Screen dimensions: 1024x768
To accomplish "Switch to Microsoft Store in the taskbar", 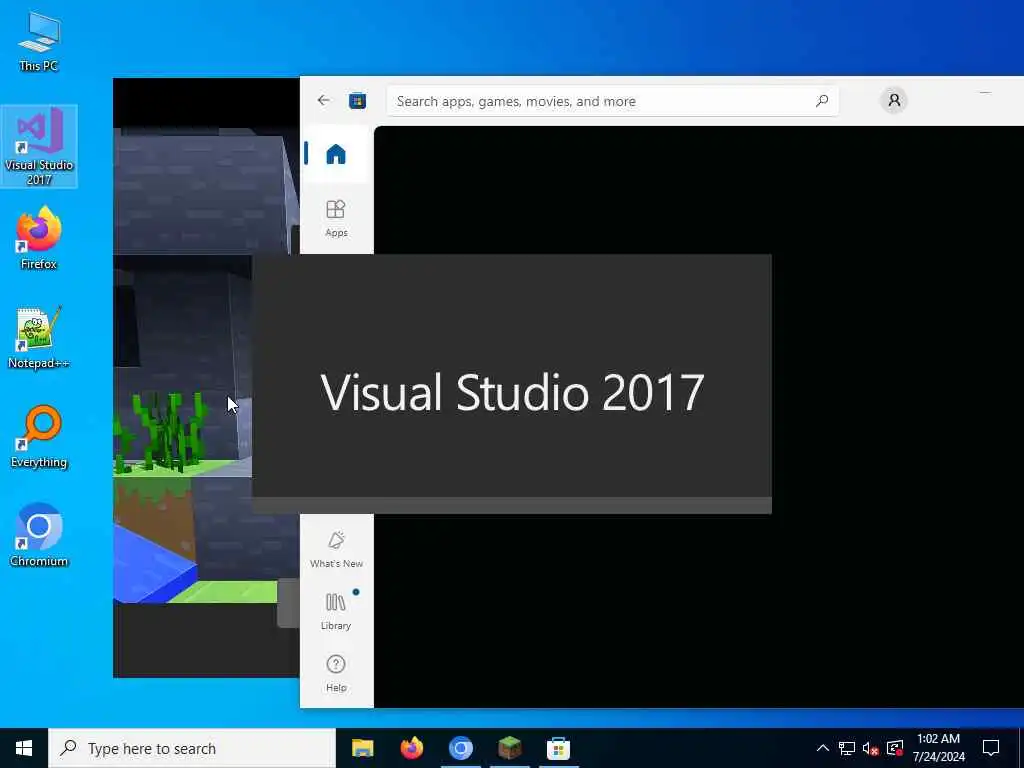I will (558, 748).
